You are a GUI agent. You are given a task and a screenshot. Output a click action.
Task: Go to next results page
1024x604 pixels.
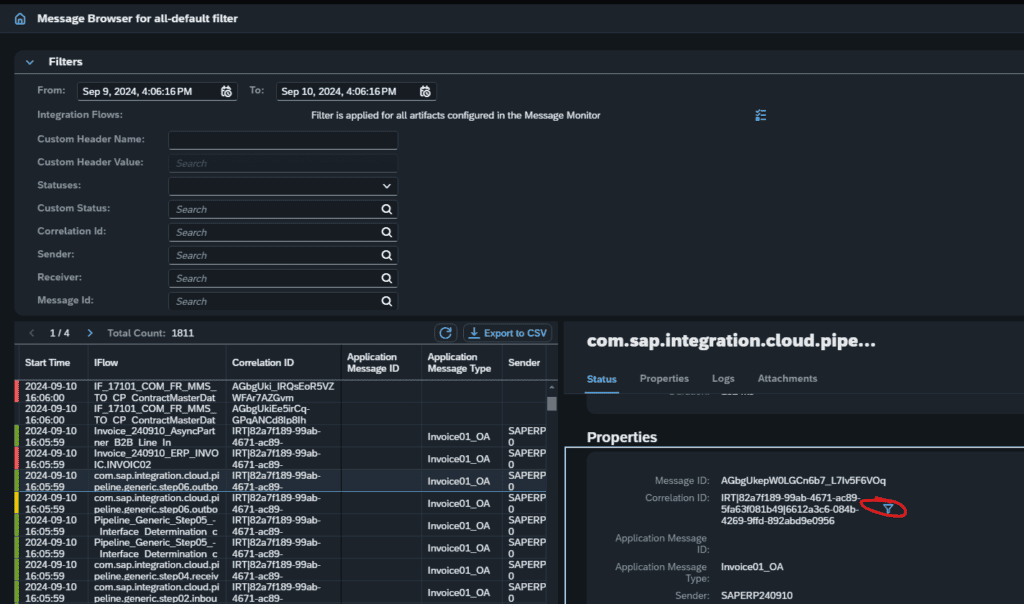point(89,333)
